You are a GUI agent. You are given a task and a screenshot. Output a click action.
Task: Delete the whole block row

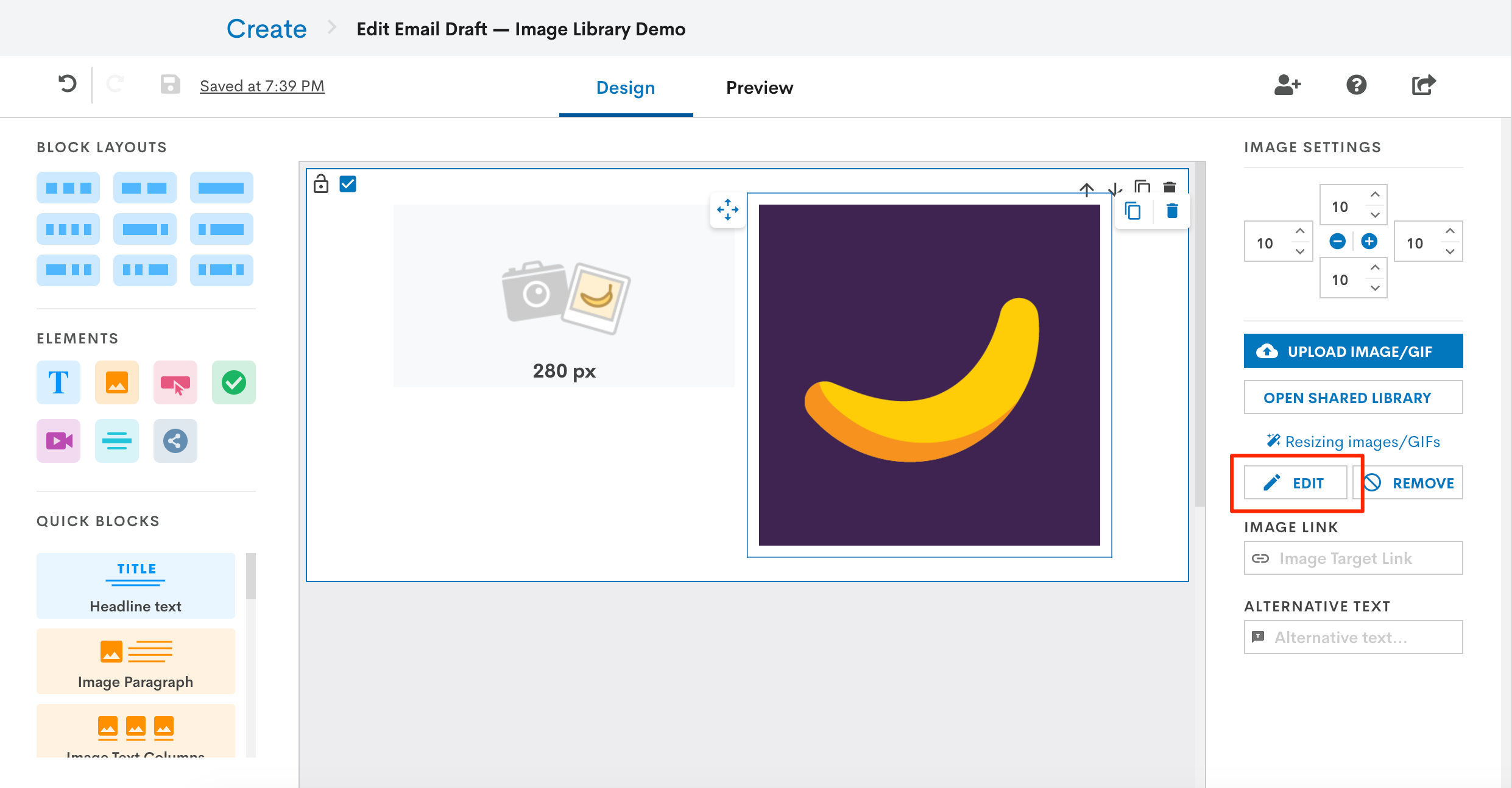click(x=1170, y=186)
